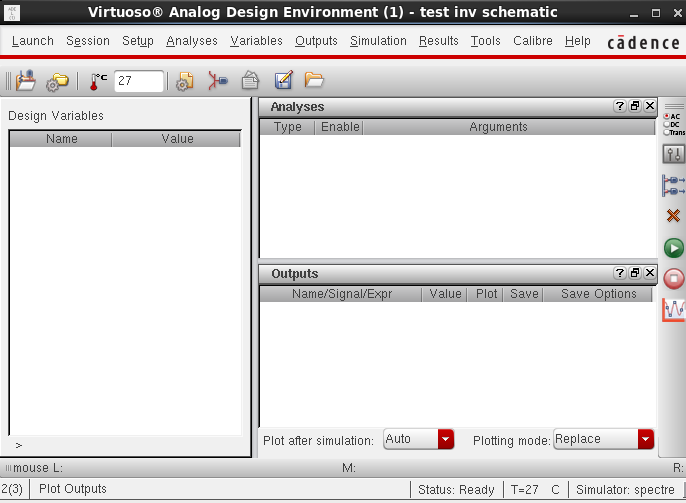
Task: Open the Plot after simulation Auto dropdown
Action: [419, 439]
